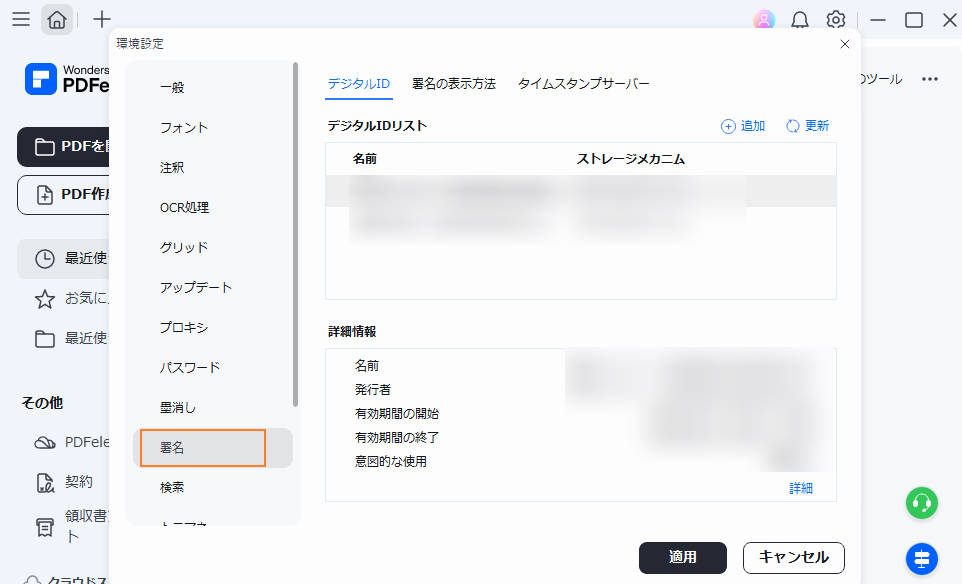Image resolution: width=962 pixels, height=584 pixels.
Task: Click the green headset support icon
Action: pyautogui.click(x=921, y=503)
